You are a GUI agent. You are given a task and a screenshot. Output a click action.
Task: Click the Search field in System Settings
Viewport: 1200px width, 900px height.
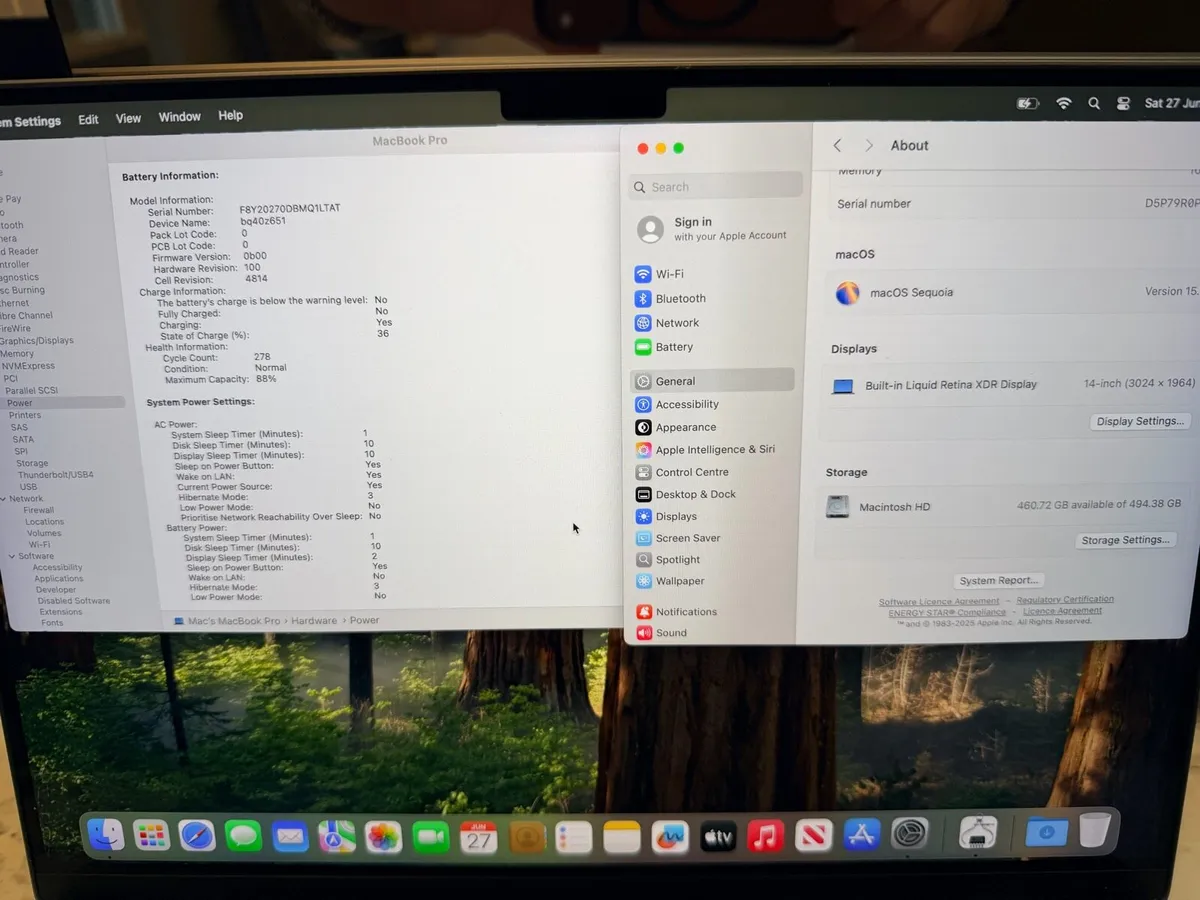click(716, 186)
